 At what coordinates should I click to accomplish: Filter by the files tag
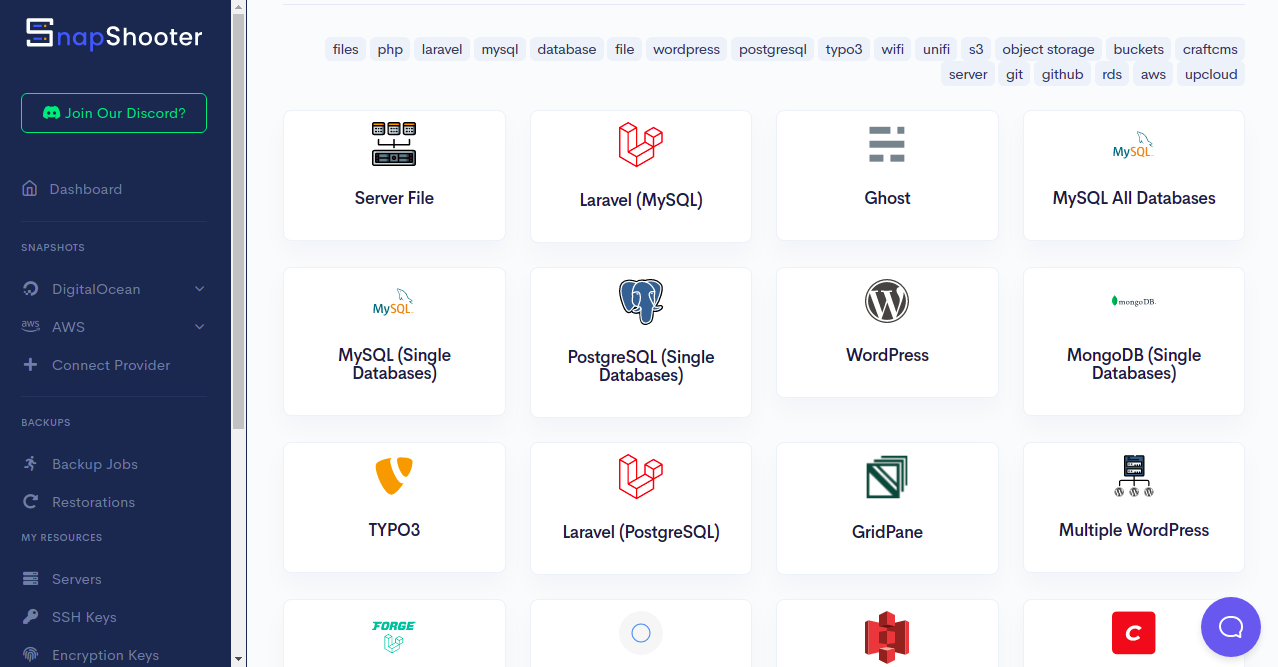(346, 49)
